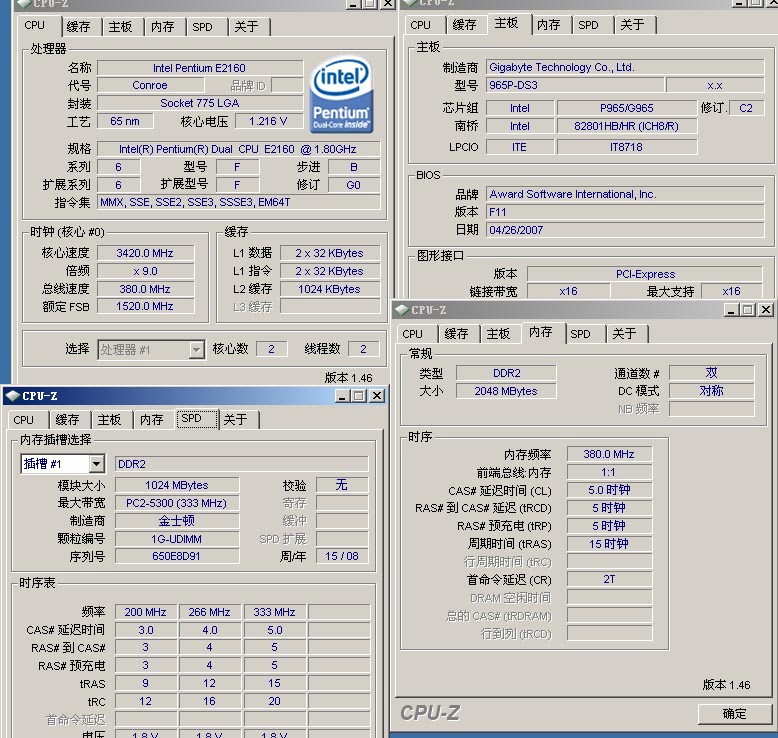Select 主板 tab in the mainboard window
The image size is (778, 738).
[x=507, y=23]
